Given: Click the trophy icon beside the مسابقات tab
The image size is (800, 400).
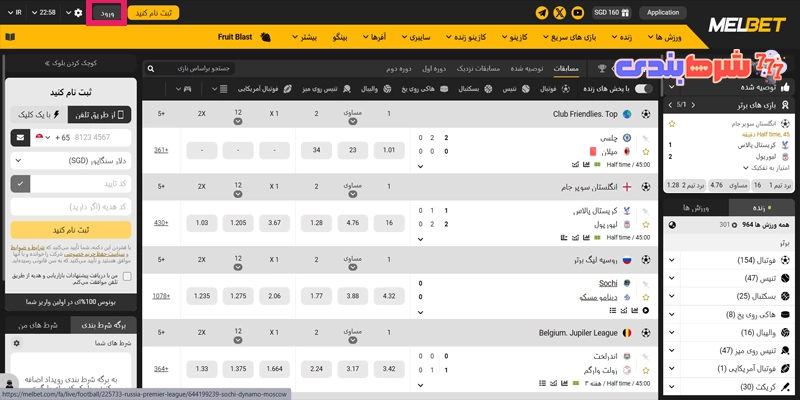Looking at the screenshot, I should coord(602,68).
